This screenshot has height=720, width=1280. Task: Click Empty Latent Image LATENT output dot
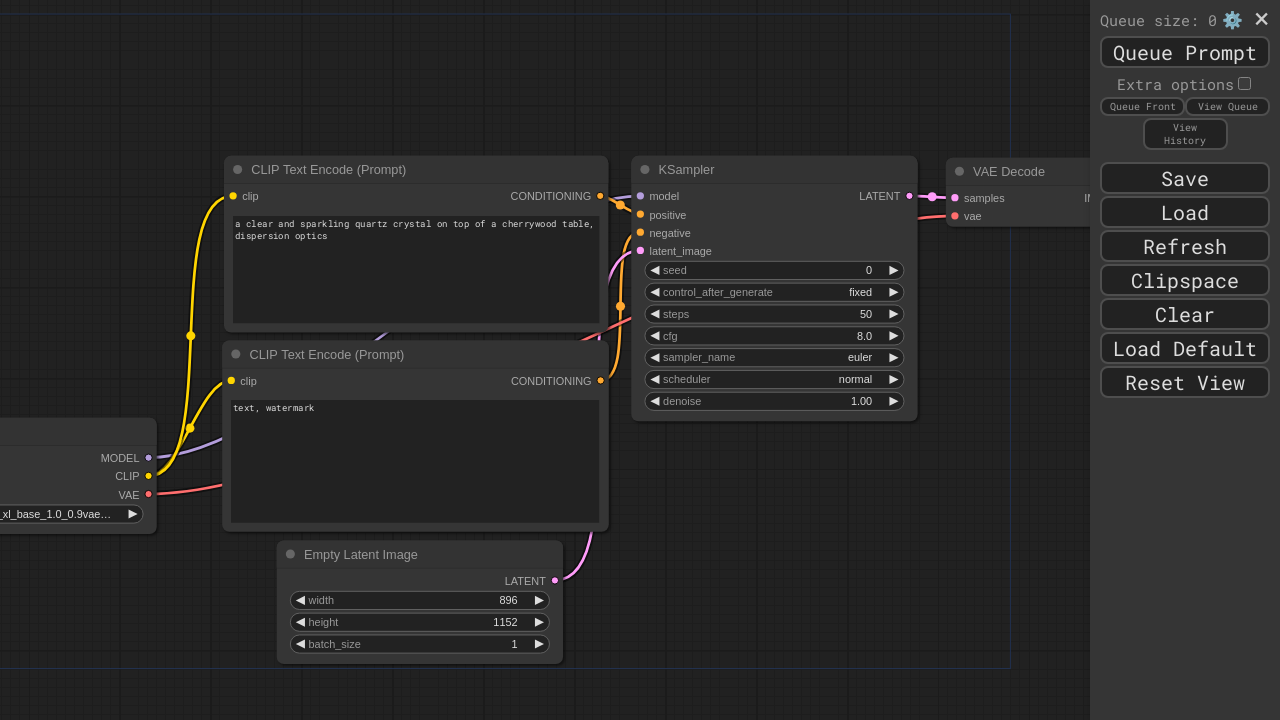click(555, 581)
